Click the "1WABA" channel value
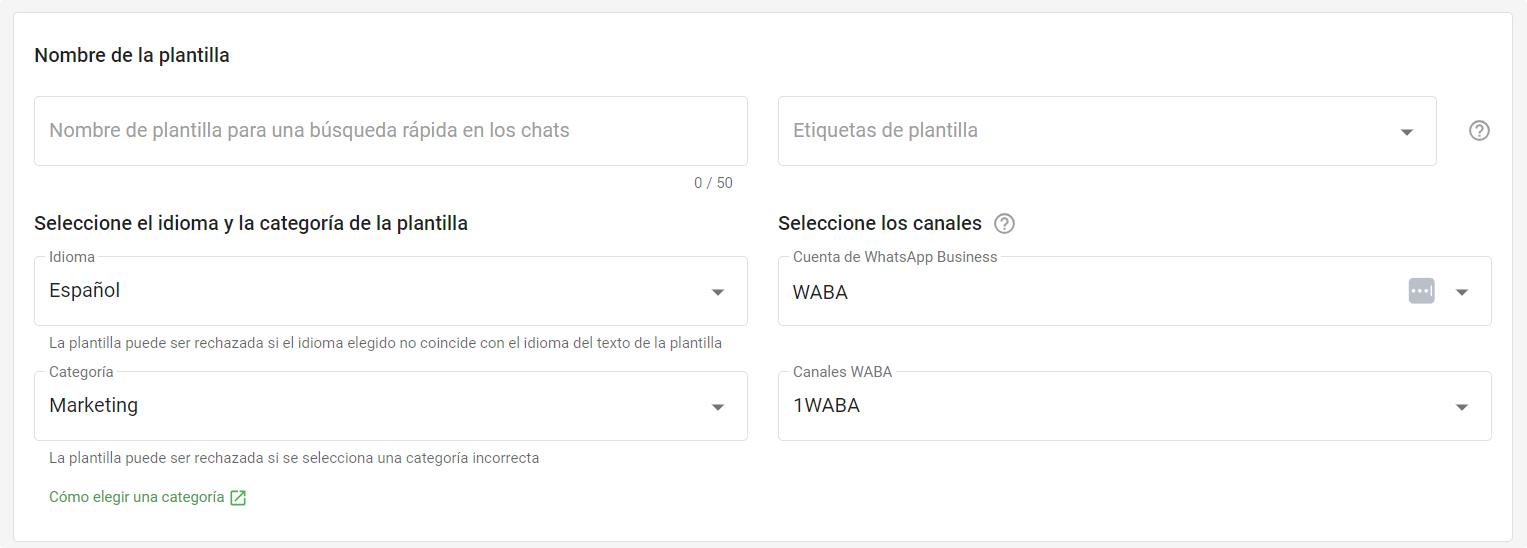 826,406
